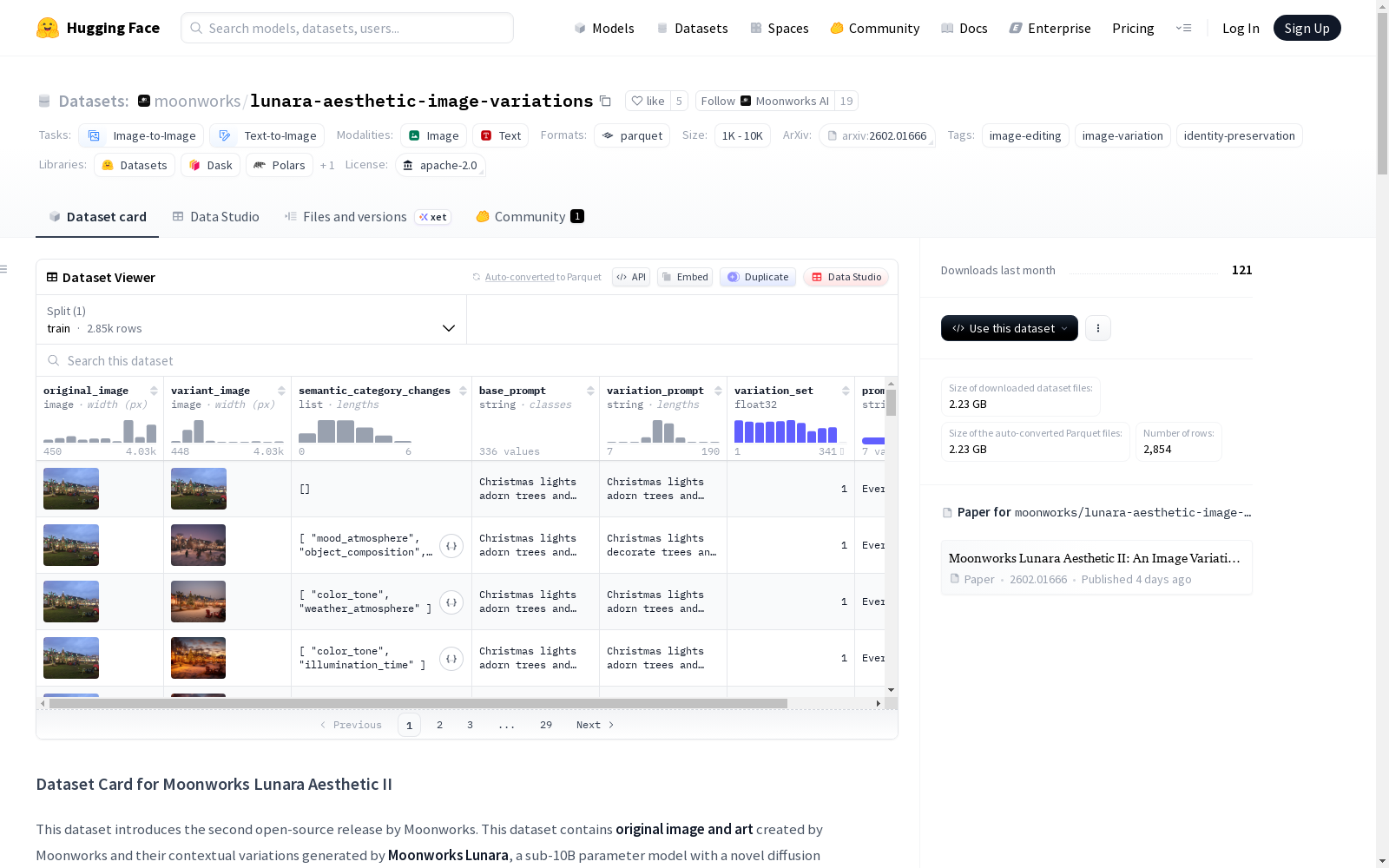1389x868 pixels.
Task: Focus the Search this dataset field
Action: [x=467, y=360]
